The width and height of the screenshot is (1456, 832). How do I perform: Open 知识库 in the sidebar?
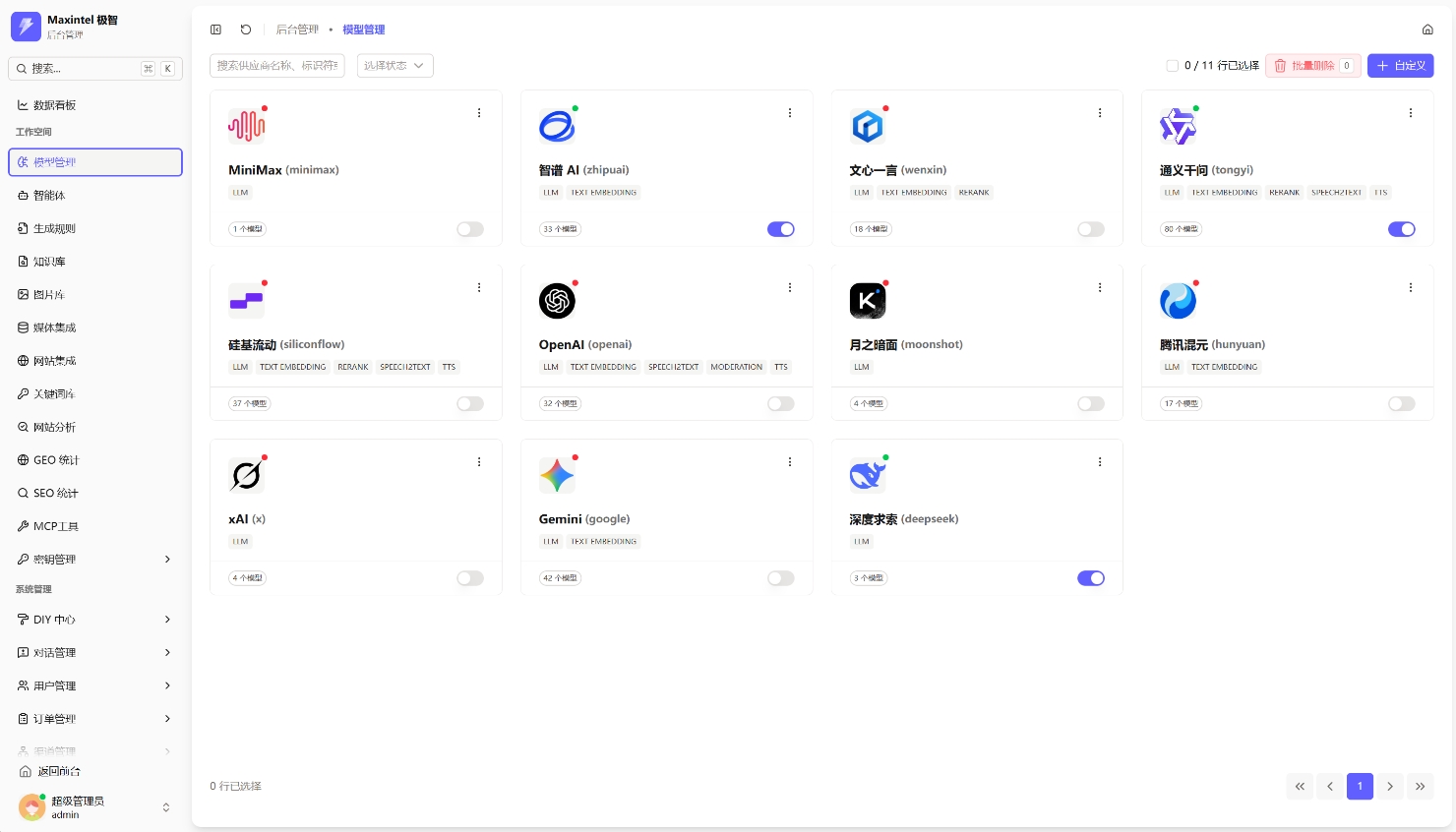pos(49,262)
